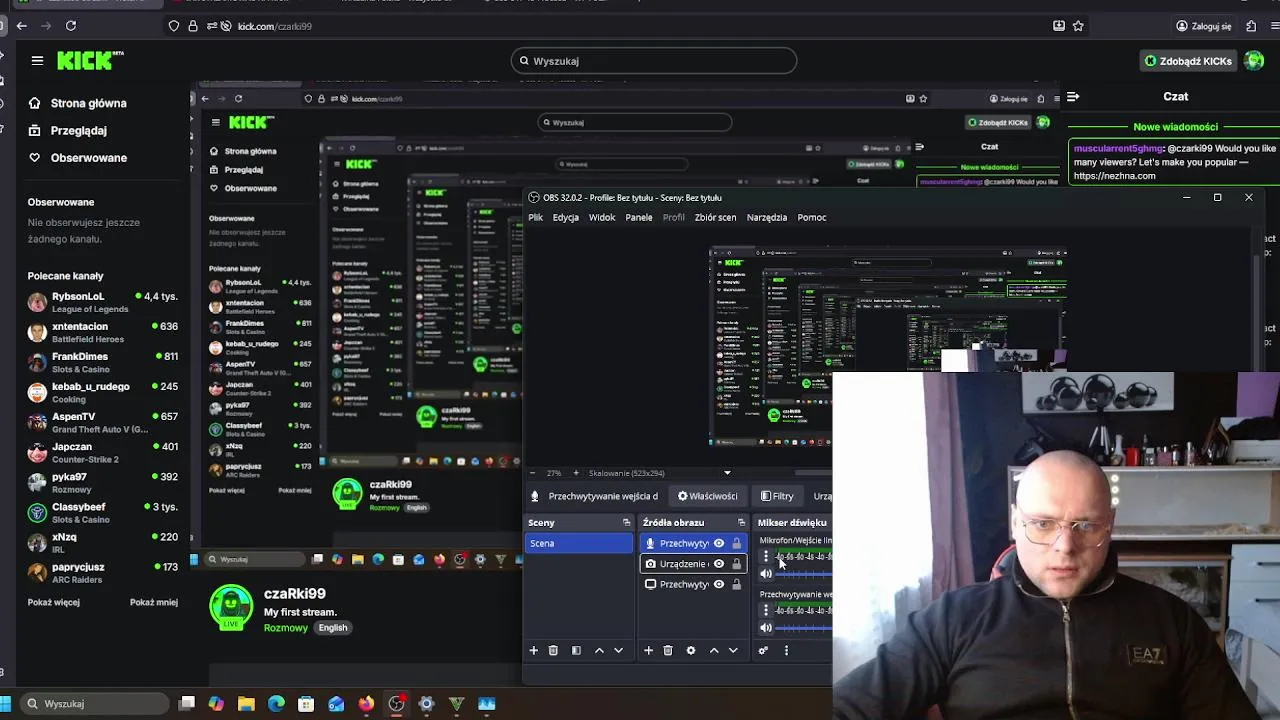Screen dimensions: 1280x720
Task: Delete the selected scene with the trash icon
Action: [x=553, y=650]
